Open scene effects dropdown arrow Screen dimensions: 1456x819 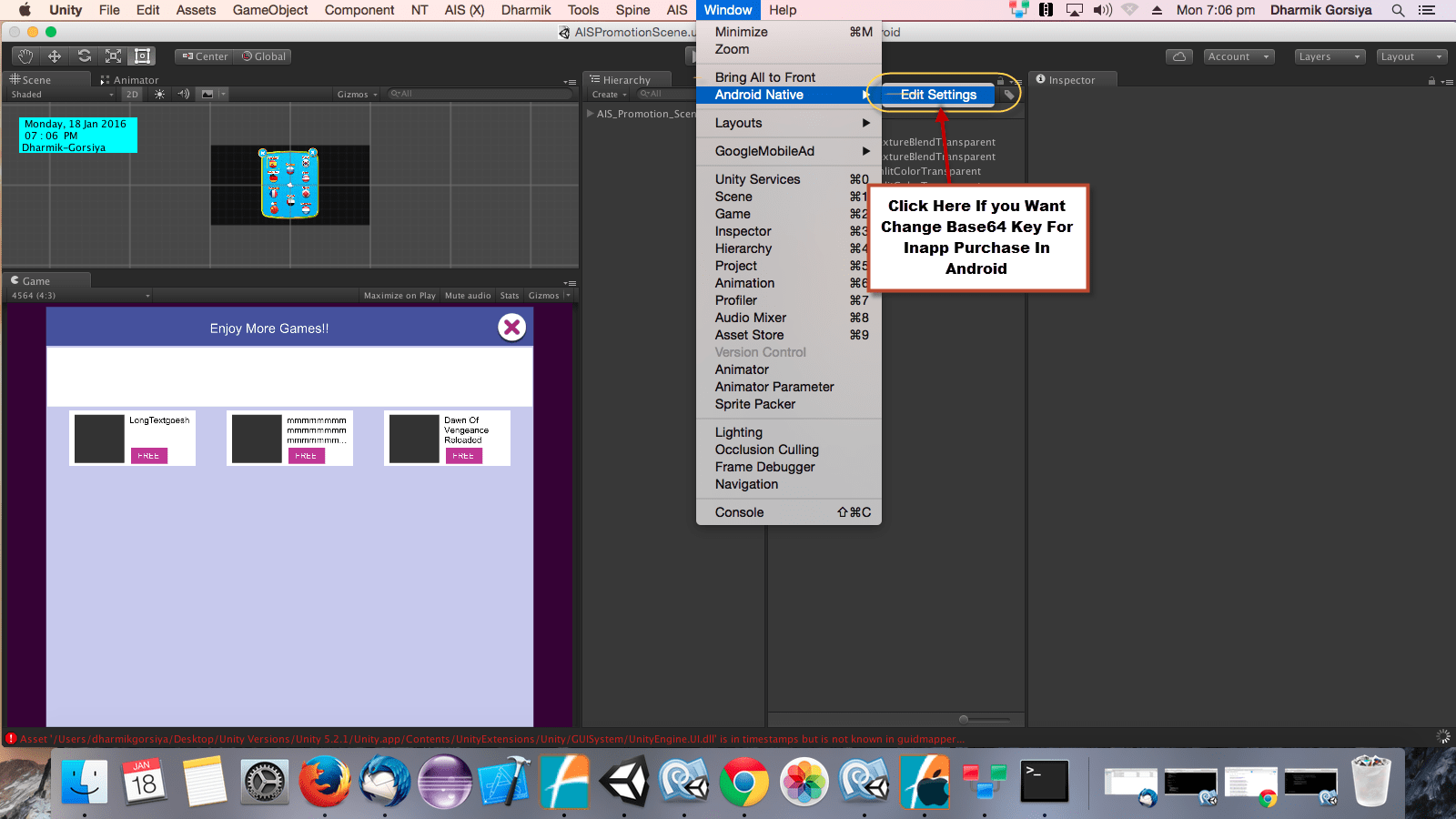coord(223,94)
